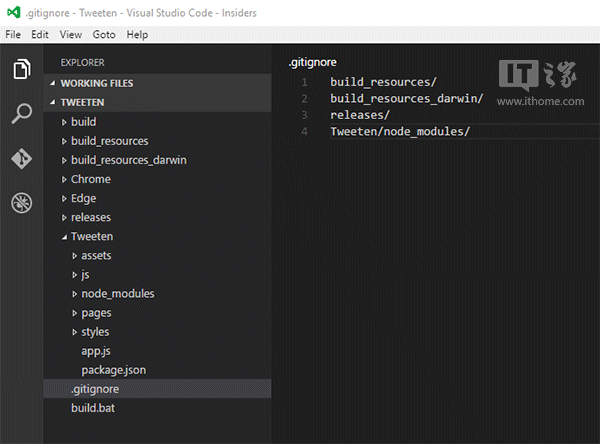Open the View menu
Viewport: 600px width, 444px height.
coord(71,35)
